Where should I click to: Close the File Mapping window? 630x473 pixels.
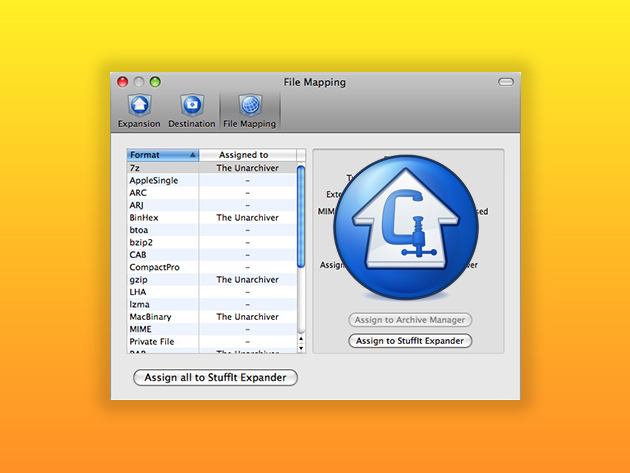[x=123, y=82]
